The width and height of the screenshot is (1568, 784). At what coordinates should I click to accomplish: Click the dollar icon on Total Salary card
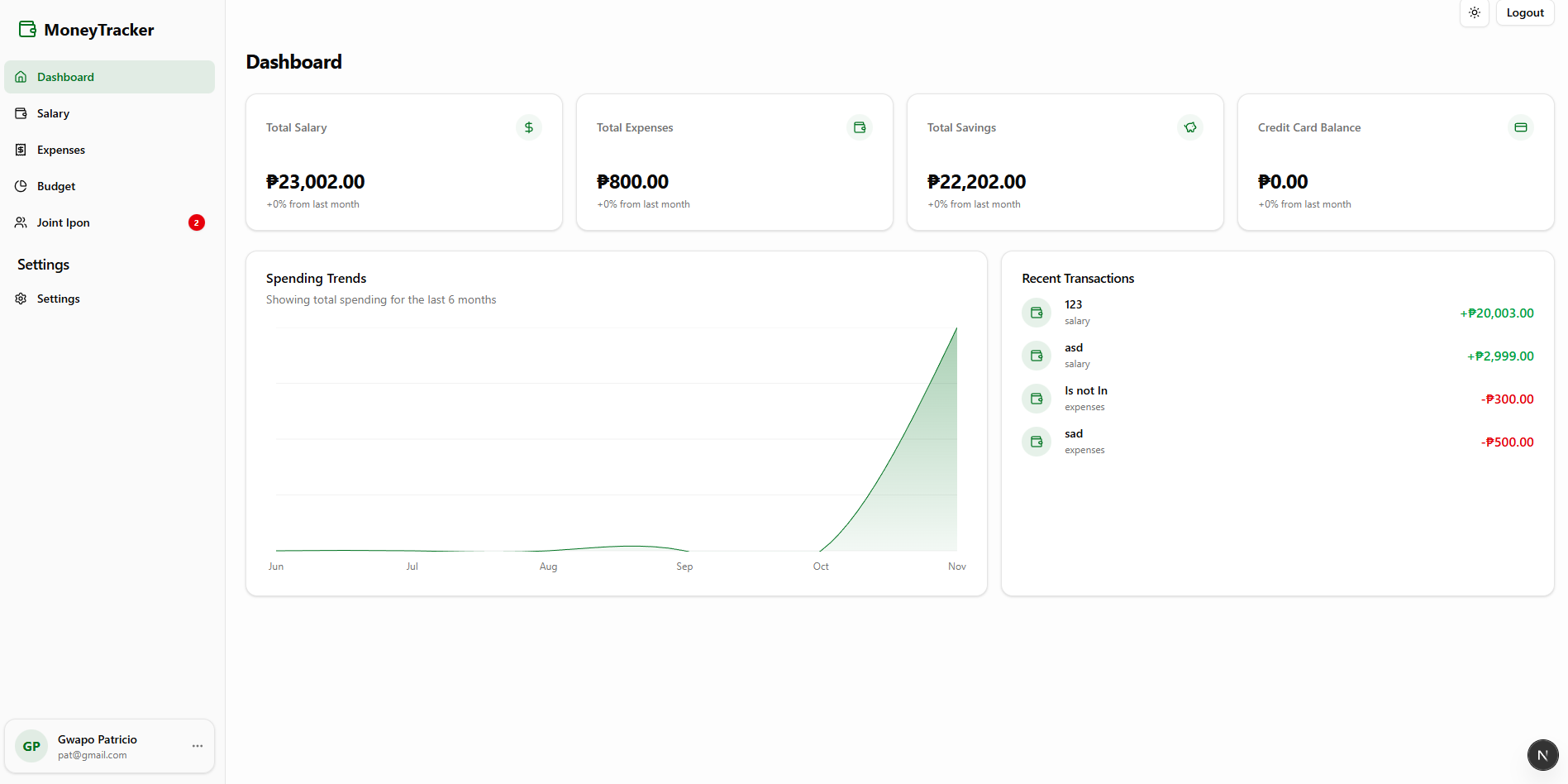coord(529,127)
